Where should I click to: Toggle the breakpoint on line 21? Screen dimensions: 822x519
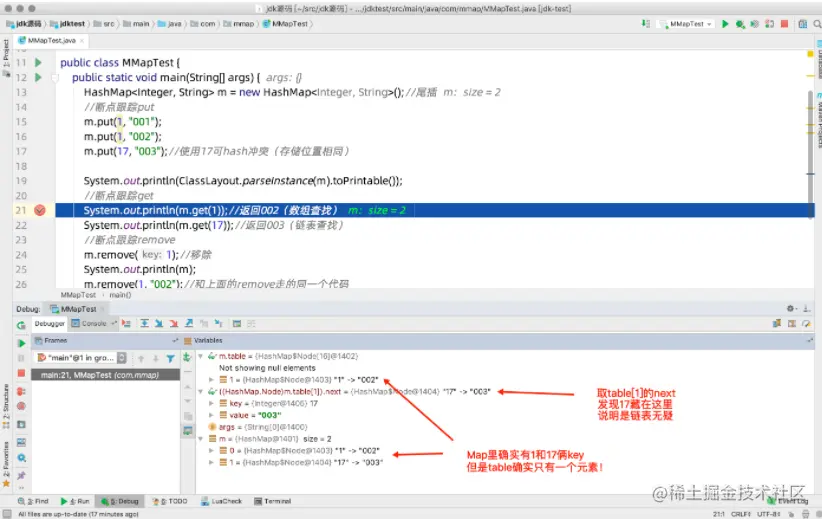click(40, 210)
